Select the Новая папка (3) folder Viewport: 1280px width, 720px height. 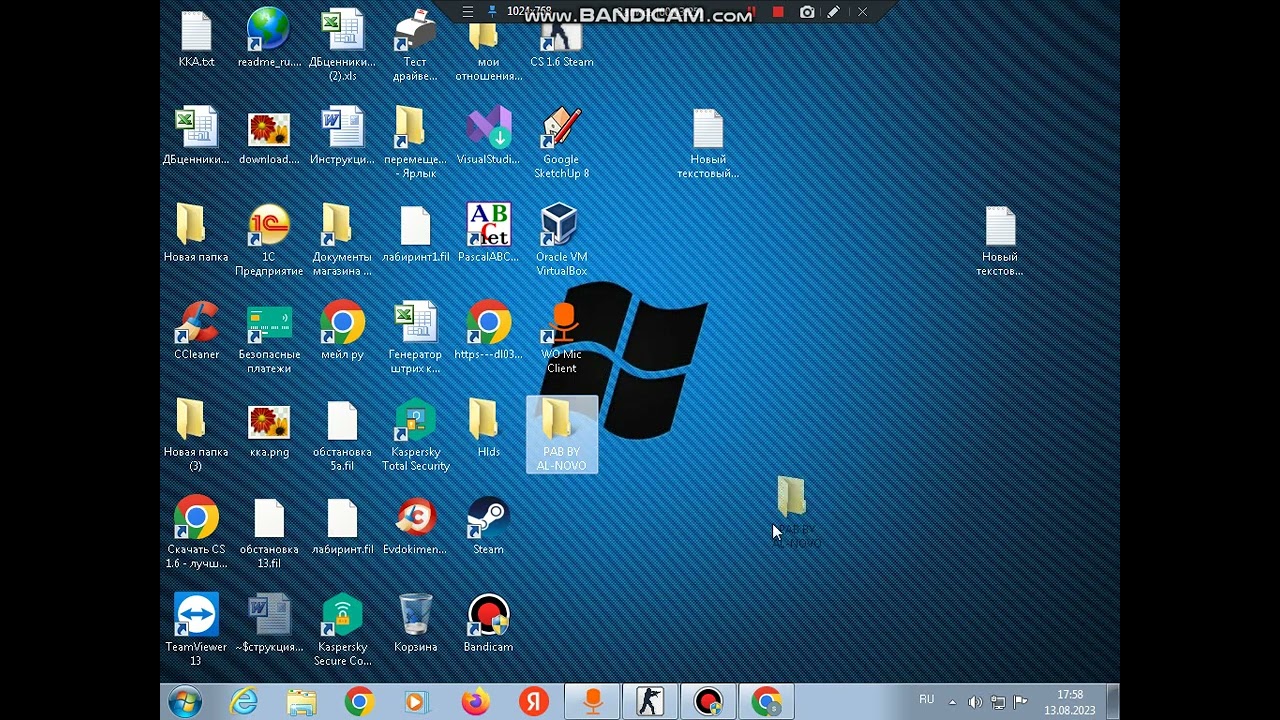(x=196, y=436)
